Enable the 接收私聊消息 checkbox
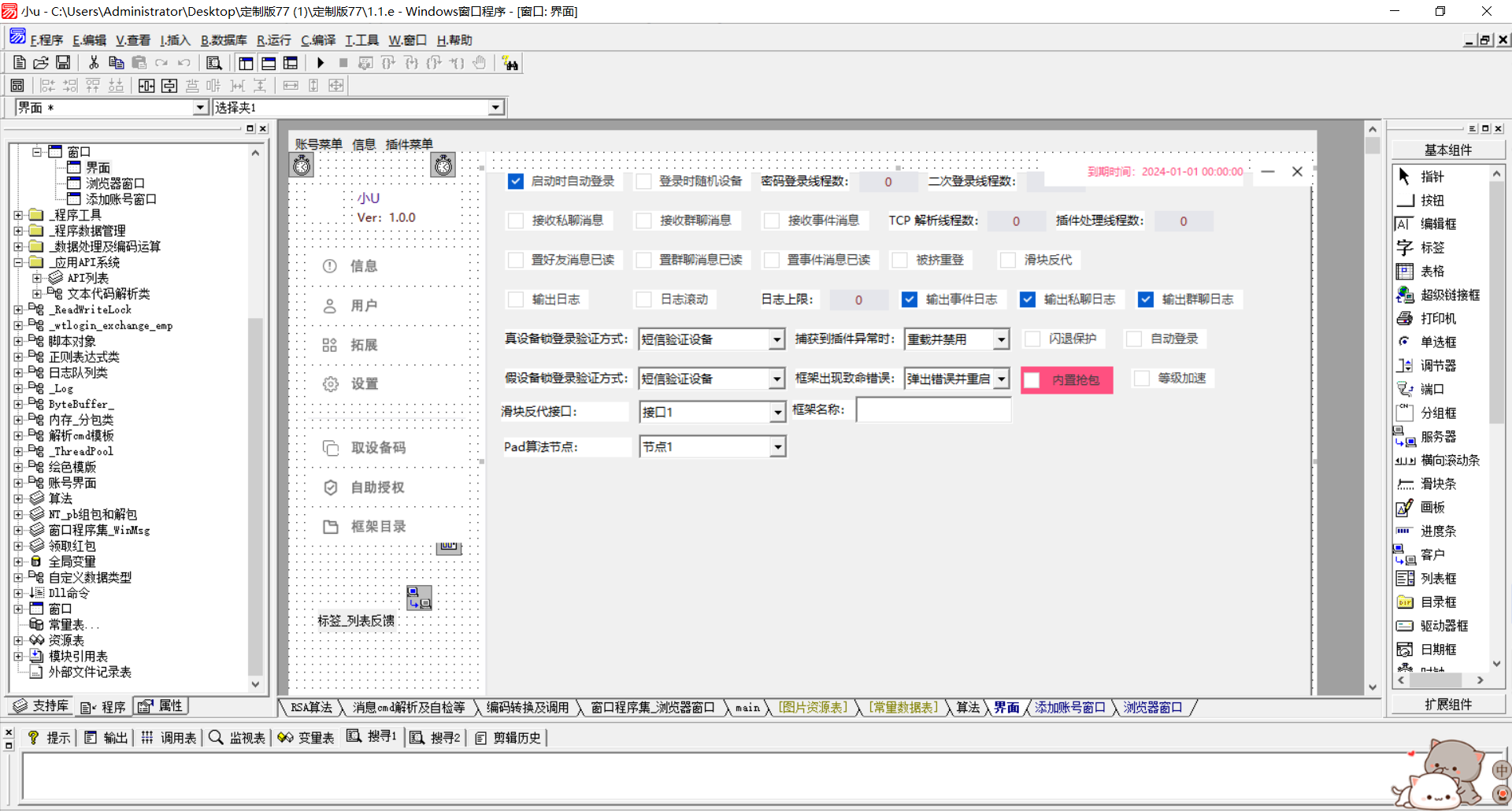1512x811 pixels. 516,221
